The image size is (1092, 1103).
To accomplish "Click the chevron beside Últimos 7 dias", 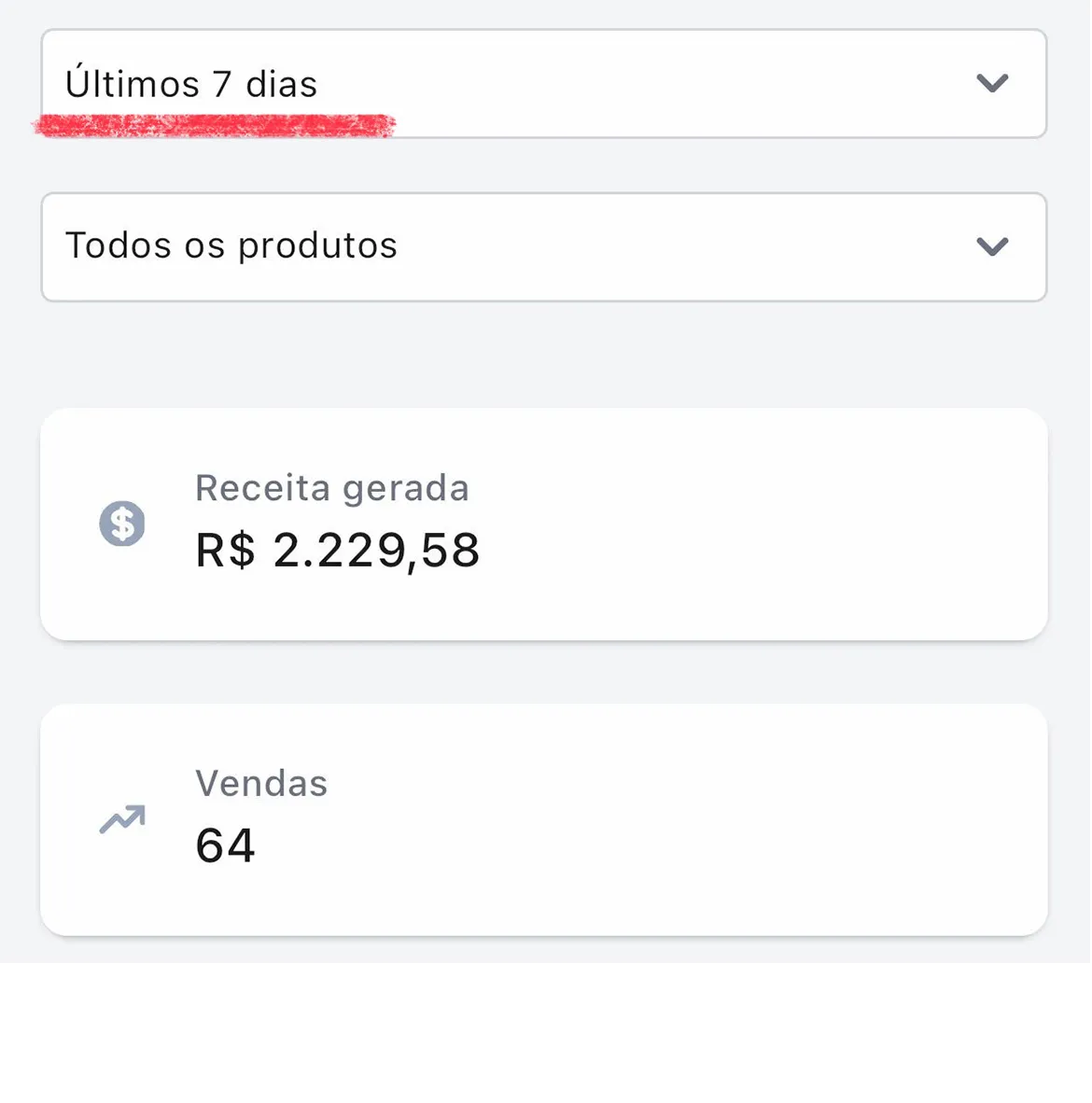I will pos(991,83).
